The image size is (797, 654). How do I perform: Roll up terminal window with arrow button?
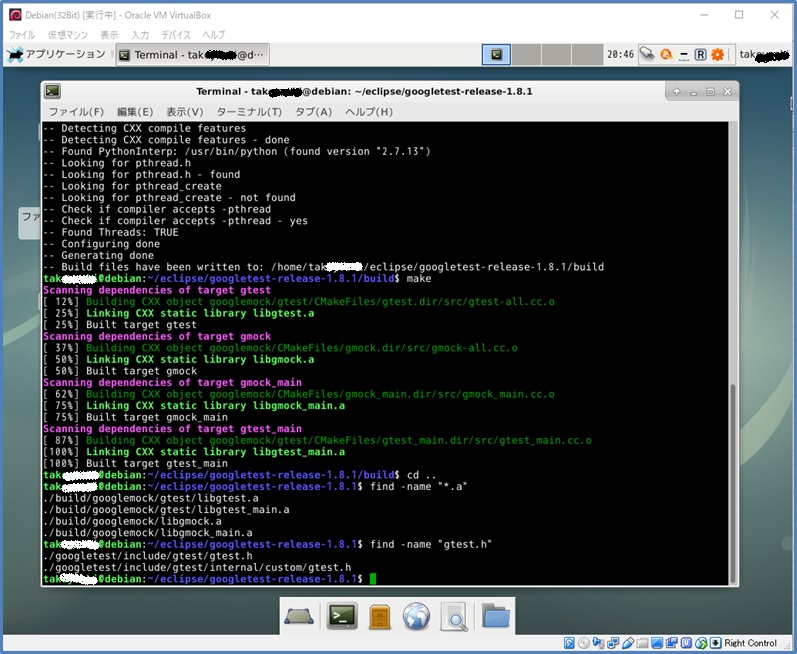677,91
